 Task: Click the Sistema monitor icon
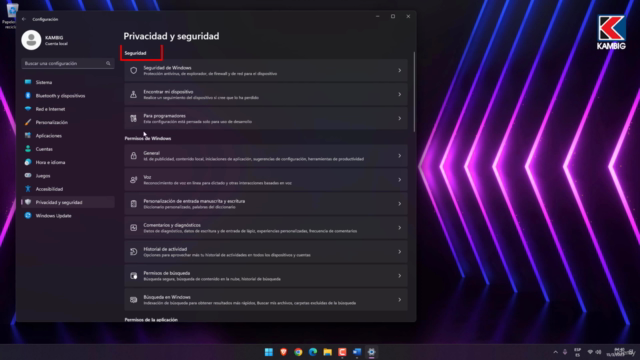28,82
